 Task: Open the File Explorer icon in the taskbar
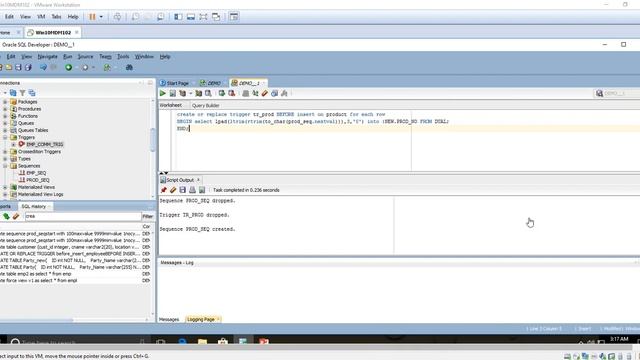202,341
